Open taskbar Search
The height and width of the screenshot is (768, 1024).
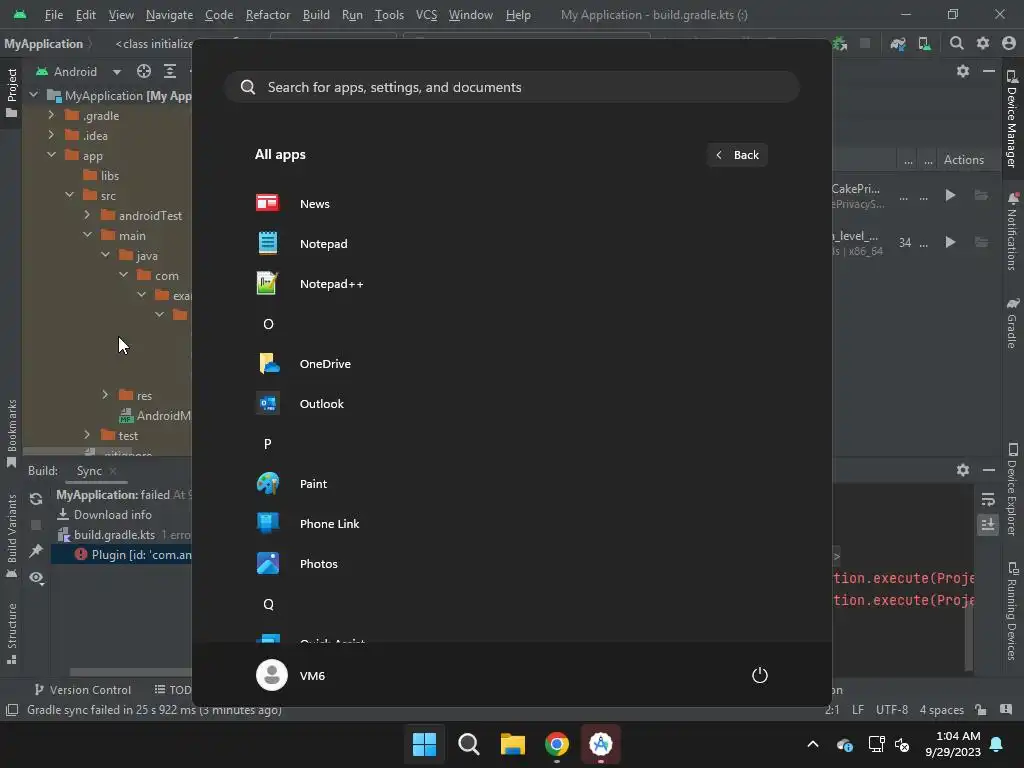pyautogui.click(x=468, y=744)
